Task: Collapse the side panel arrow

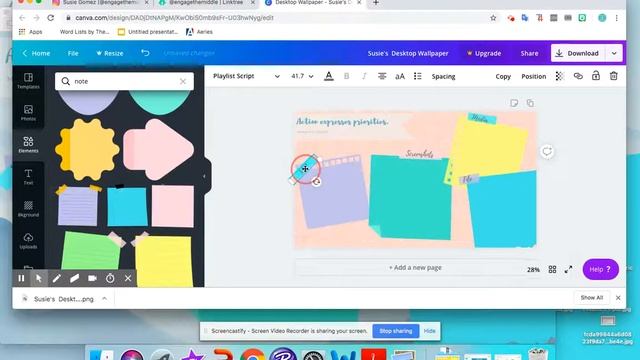Action: point(204,176)
